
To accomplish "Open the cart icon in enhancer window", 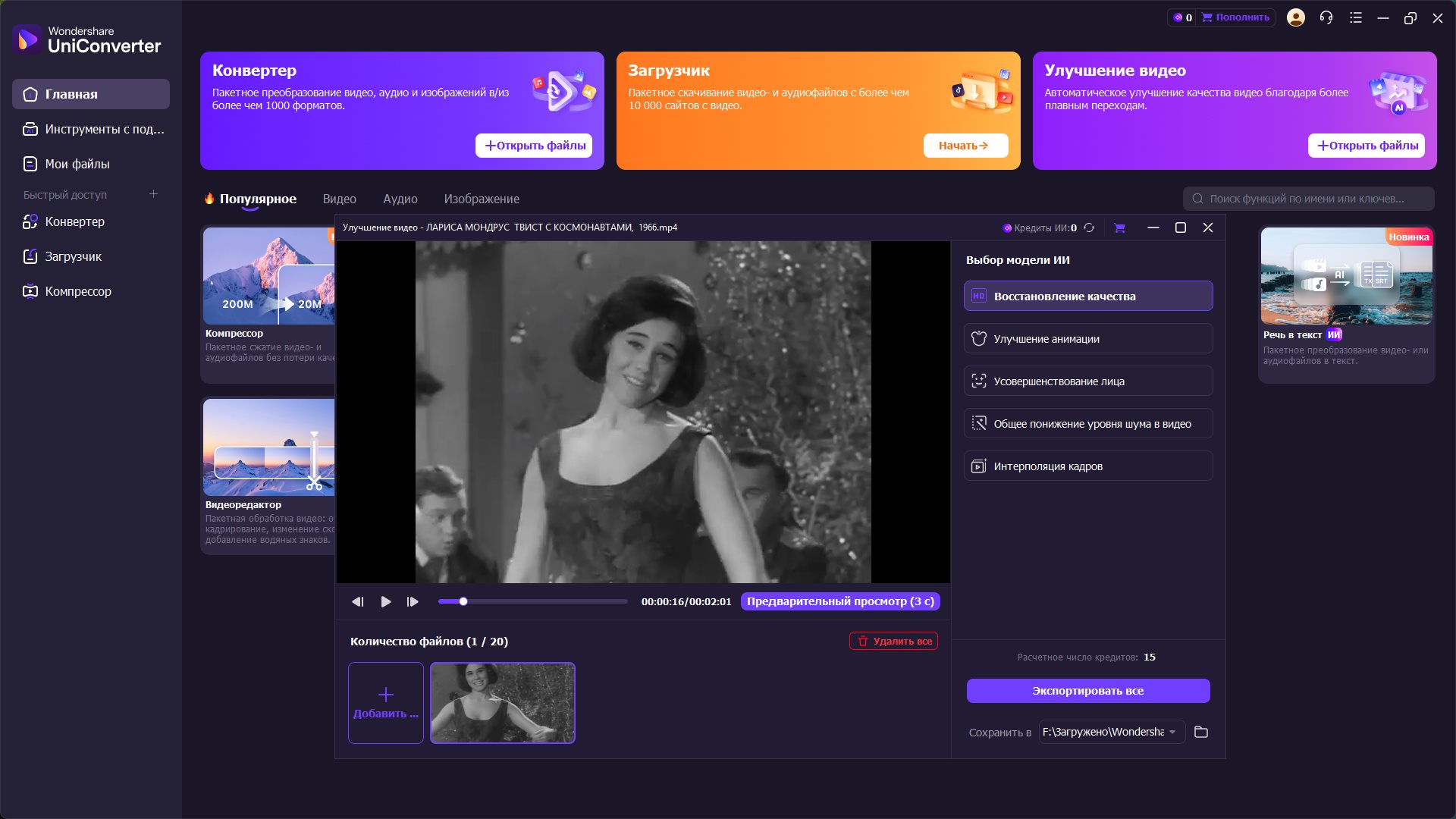I will pyautogui.click(x=1119, y=227).
